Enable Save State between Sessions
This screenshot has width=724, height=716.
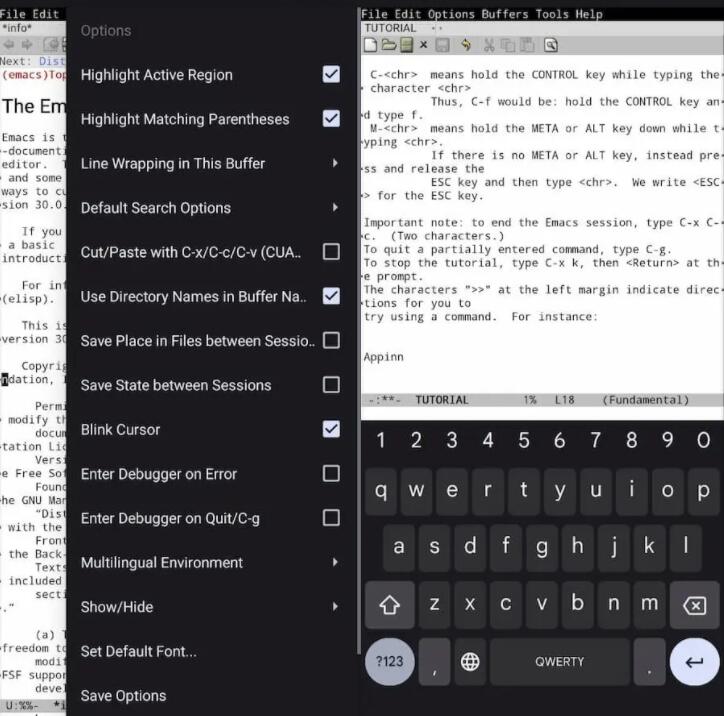point(331,385)
